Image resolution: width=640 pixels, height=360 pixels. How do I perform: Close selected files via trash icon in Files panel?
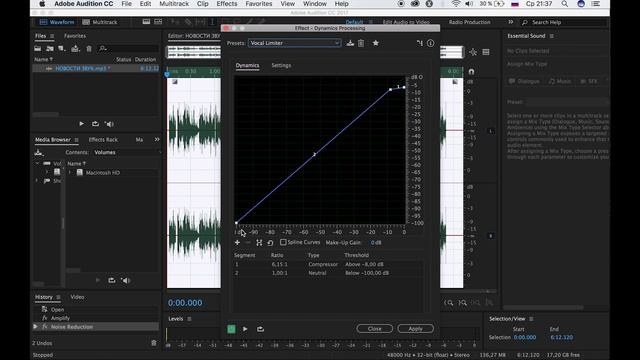point(89,49)
